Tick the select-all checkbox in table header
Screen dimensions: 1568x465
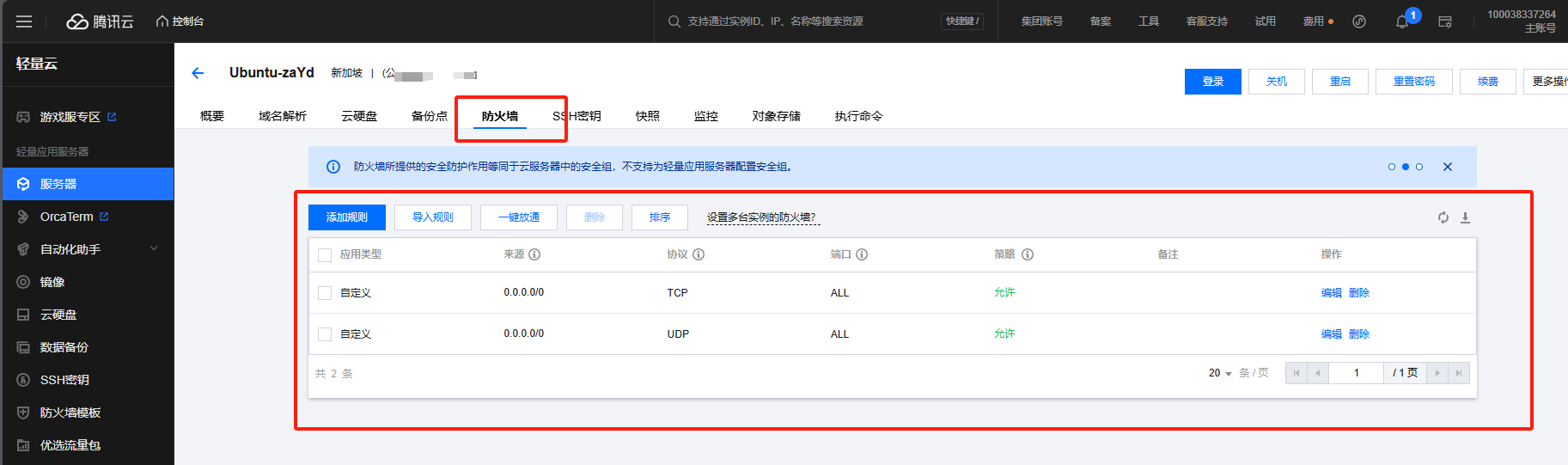(x=325, y=254)
